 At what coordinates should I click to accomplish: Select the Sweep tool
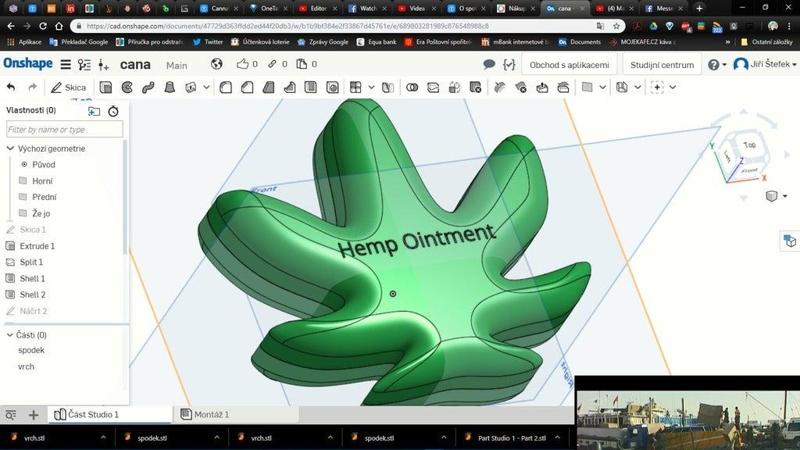point(148,87)
